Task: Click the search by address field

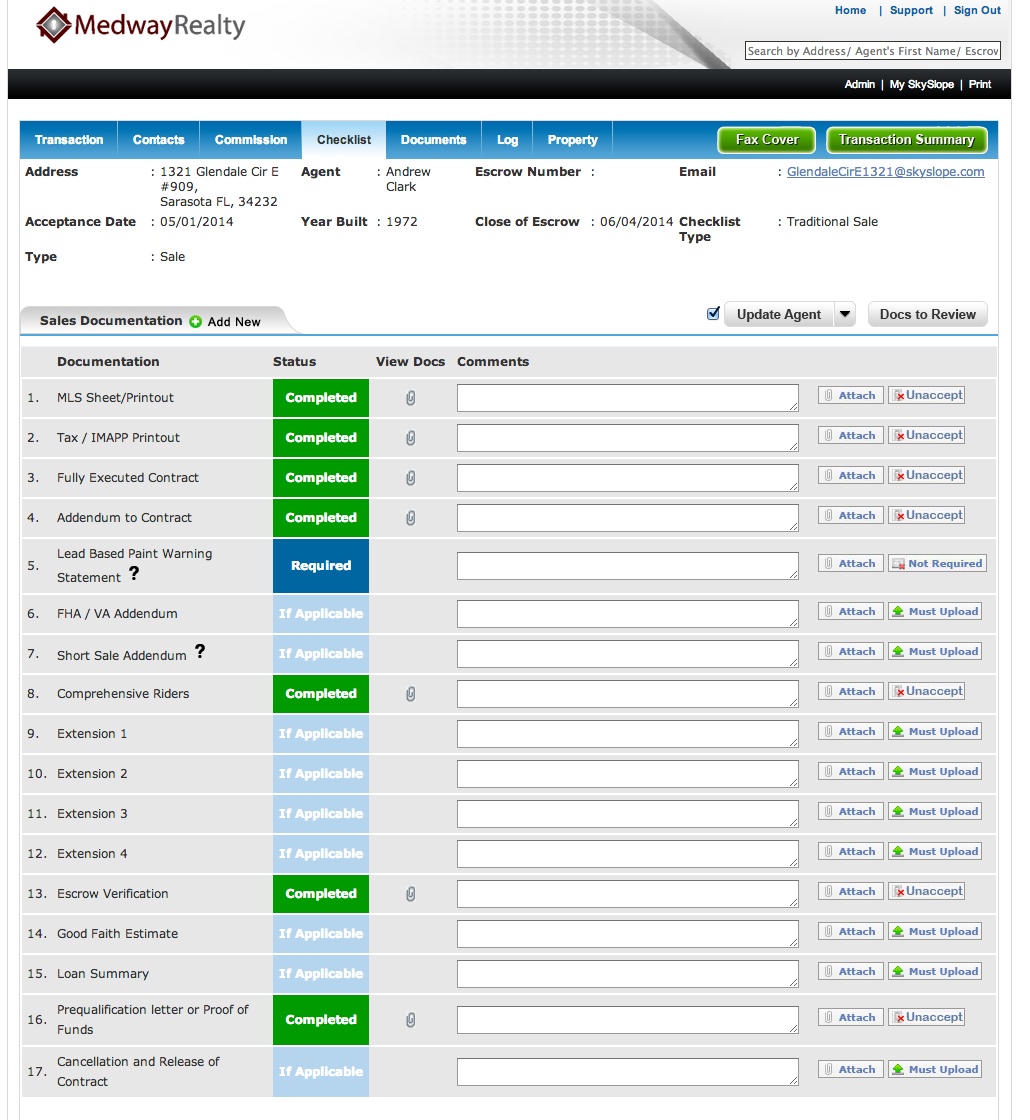Action: pos(872,51)
